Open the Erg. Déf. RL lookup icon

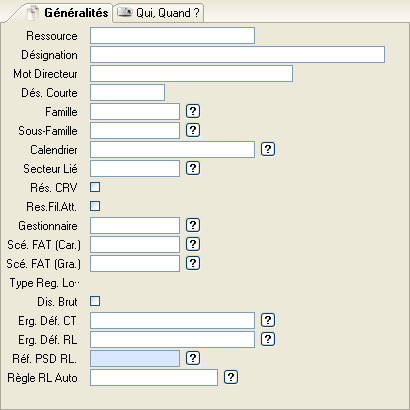tap(268, 339)
